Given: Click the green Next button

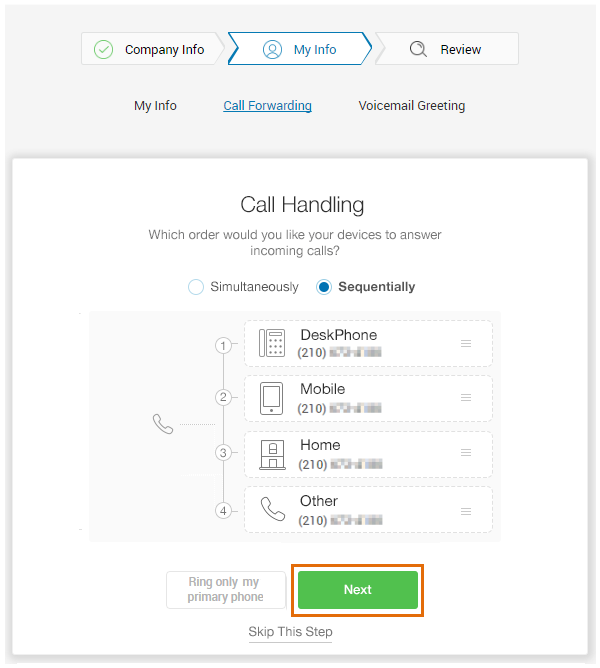Looking at the screenshot, I should (358, 590).
